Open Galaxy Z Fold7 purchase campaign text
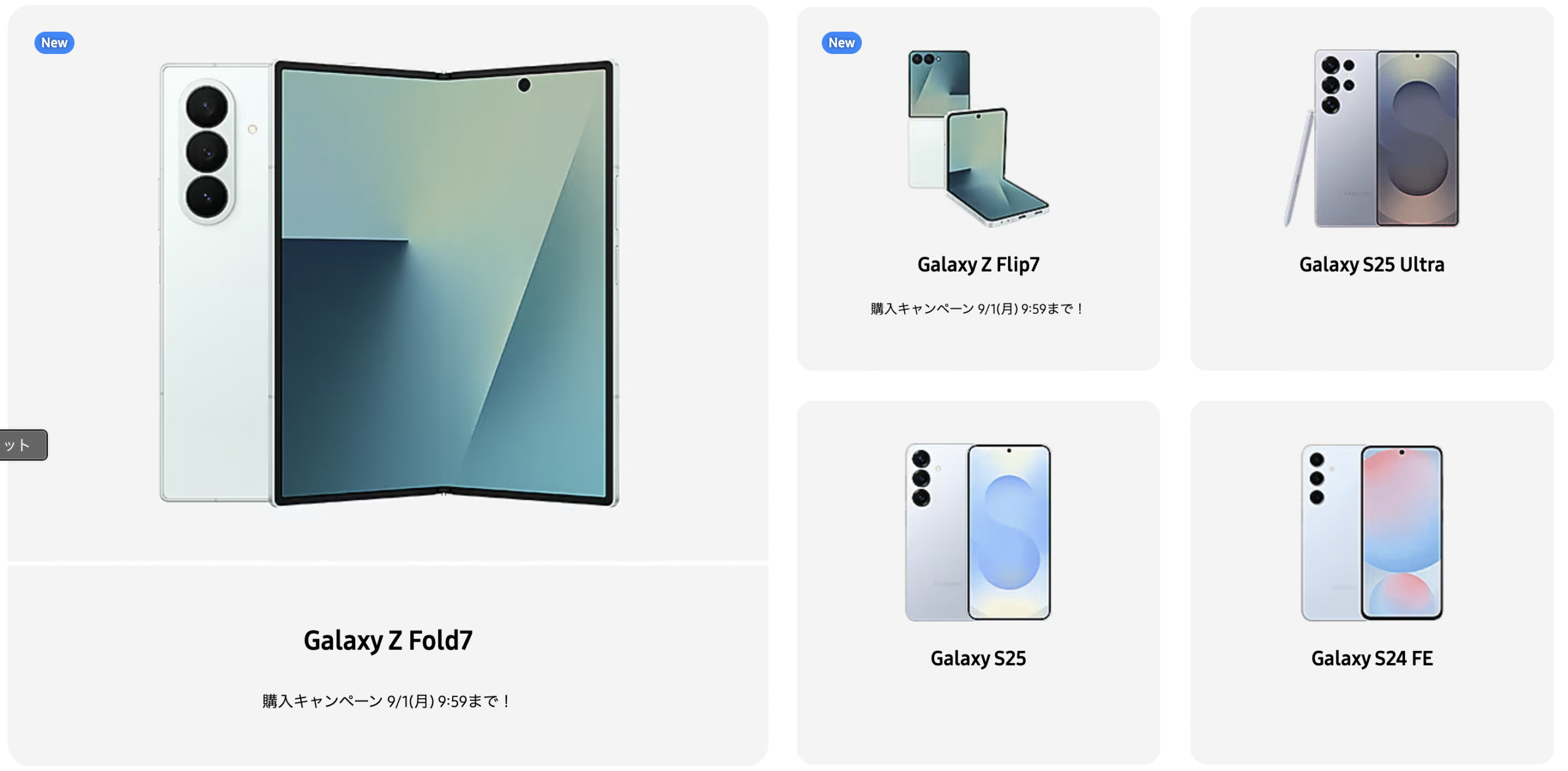Screen dimensions: 1568x771 [x=387, y=701]
